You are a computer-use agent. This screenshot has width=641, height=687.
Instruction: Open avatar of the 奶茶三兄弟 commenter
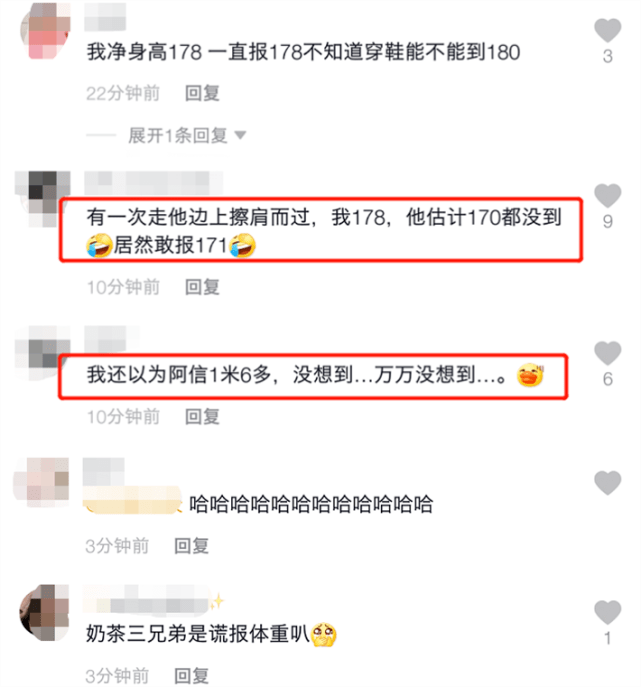click(45, 612)
